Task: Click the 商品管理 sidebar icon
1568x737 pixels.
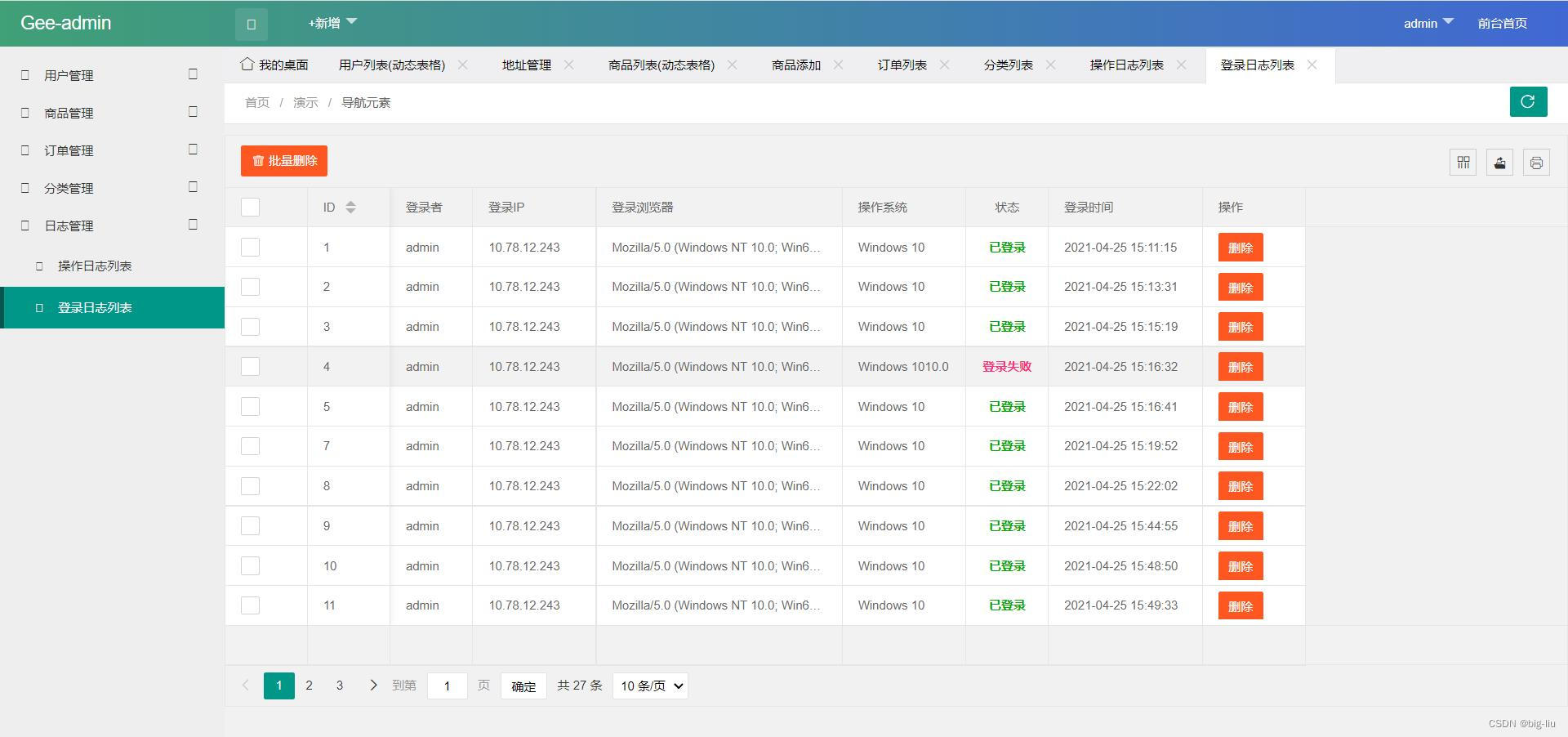Action: pyautogui.click(x=24, y=113)
